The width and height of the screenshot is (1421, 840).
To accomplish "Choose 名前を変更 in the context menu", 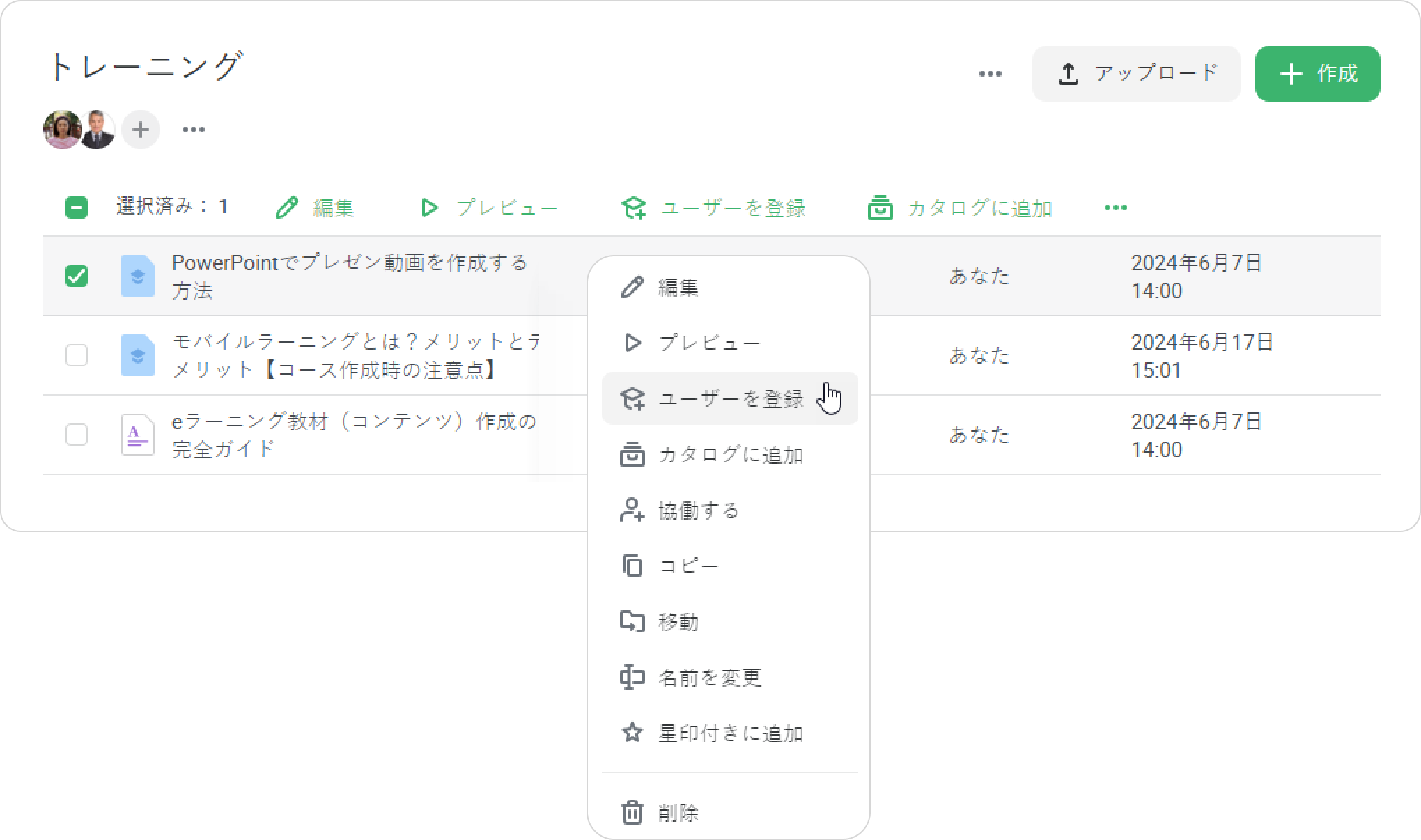I will [709, 678].
